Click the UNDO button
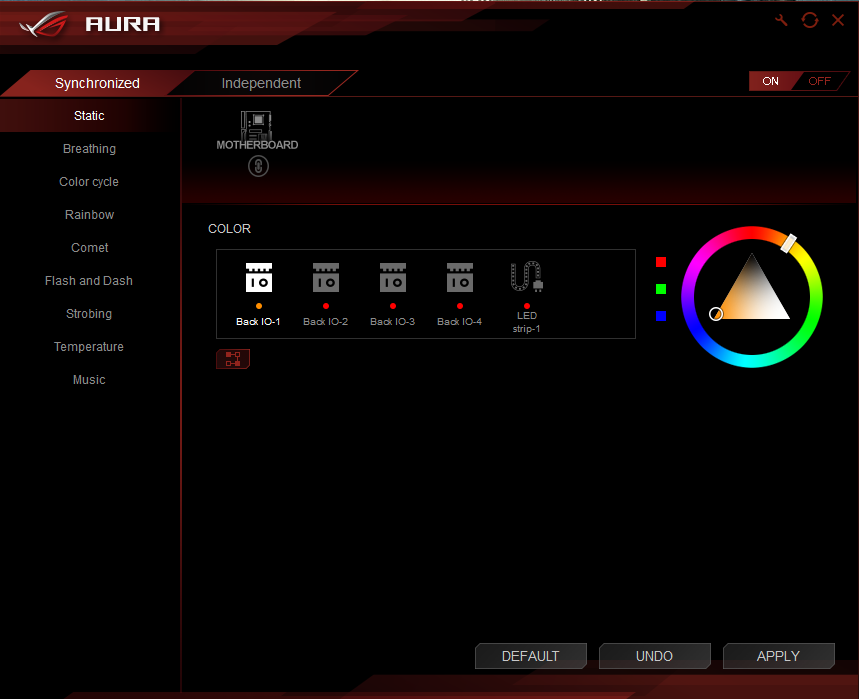This screenshot has height=699, width=859. click(655, 656)
